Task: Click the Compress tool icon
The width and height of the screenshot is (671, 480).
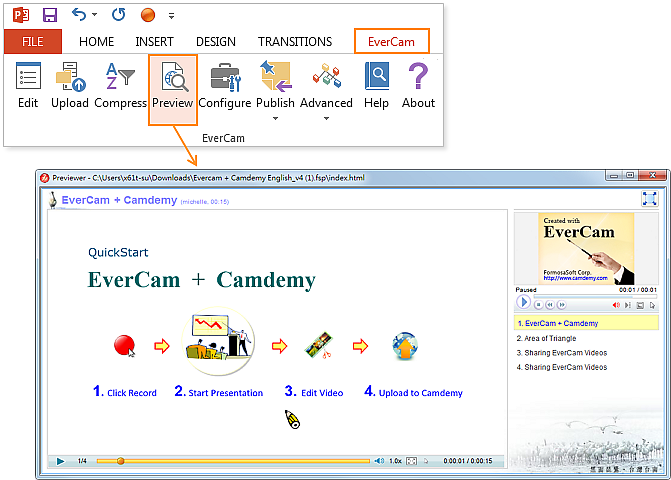Action: coord(120,76)
